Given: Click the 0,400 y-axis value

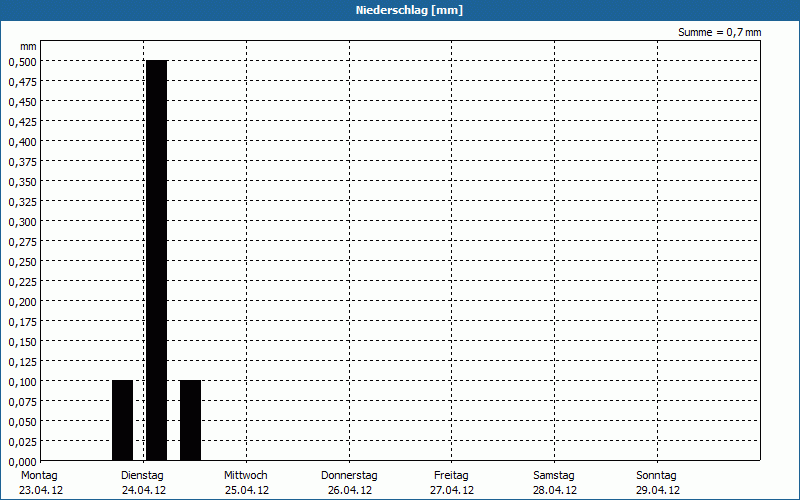Looking at the screenshot, I should [22, 142].
